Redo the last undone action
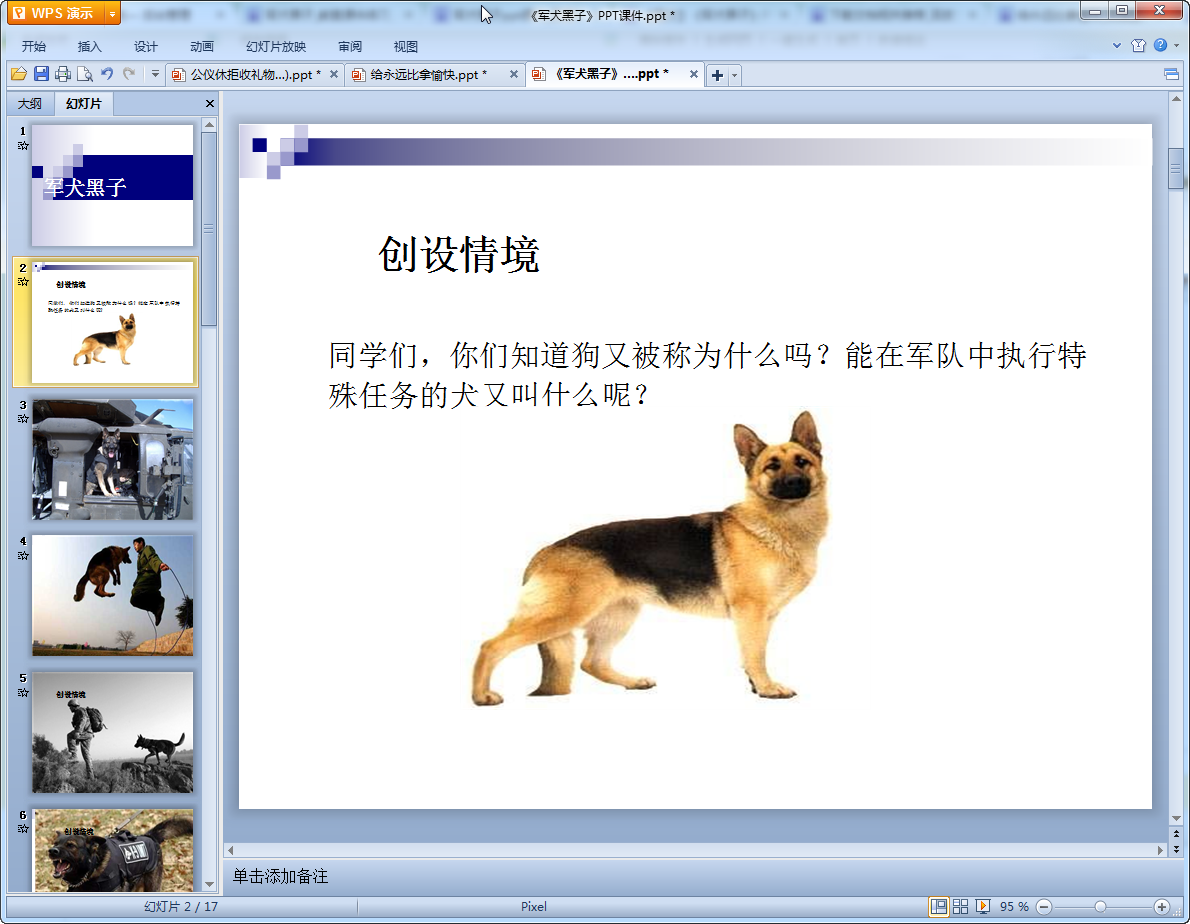Viewport: 1190px width, 924px height. 129,74
